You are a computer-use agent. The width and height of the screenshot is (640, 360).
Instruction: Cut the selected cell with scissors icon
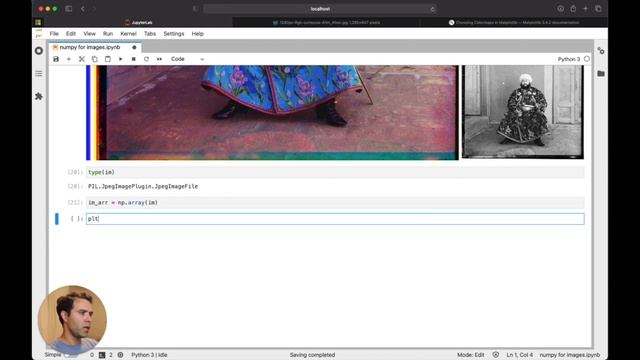coord(82,59)
